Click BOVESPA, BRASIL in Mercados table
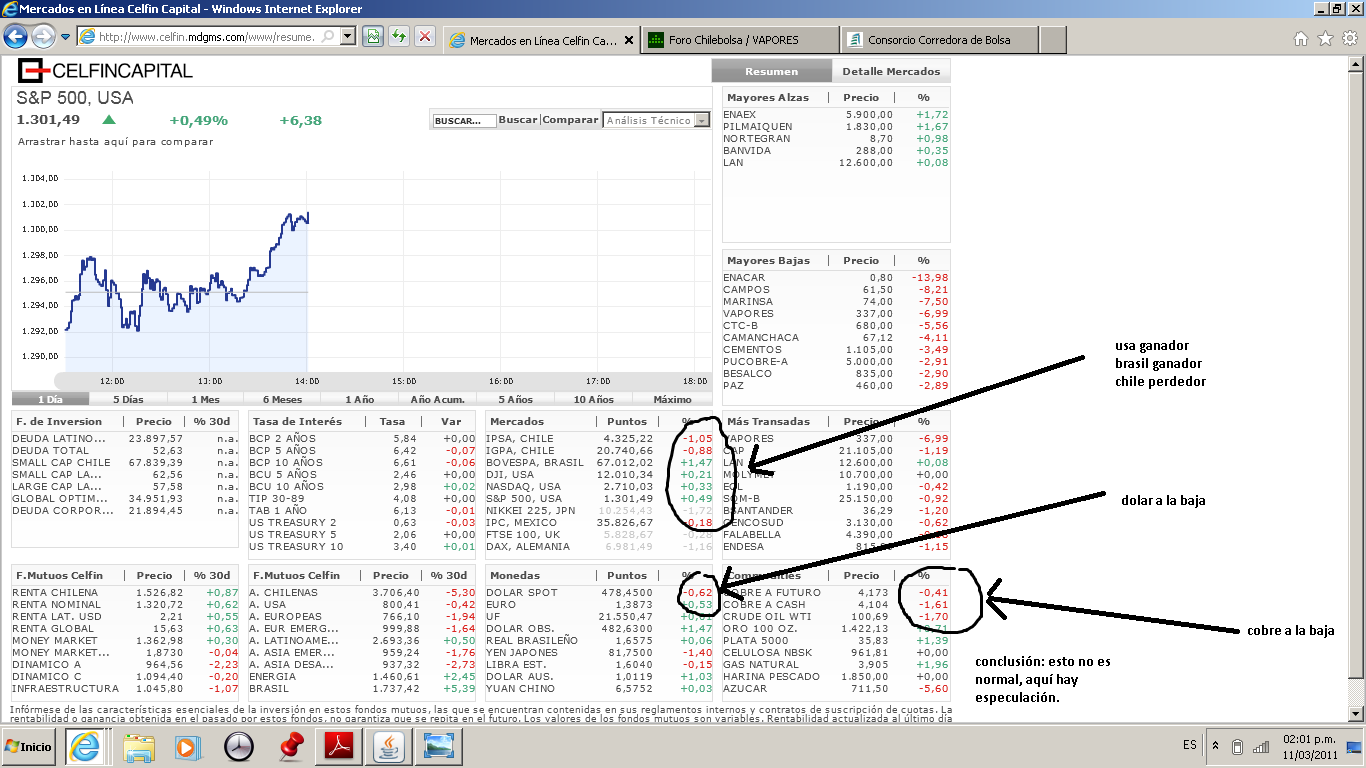1366x768 pixels. [x=534, y=463]
